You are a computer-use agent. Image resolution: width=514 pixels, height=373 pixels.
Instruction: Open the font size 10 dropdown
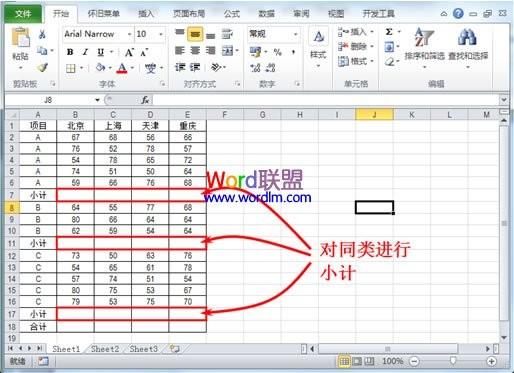pos(161,34)
